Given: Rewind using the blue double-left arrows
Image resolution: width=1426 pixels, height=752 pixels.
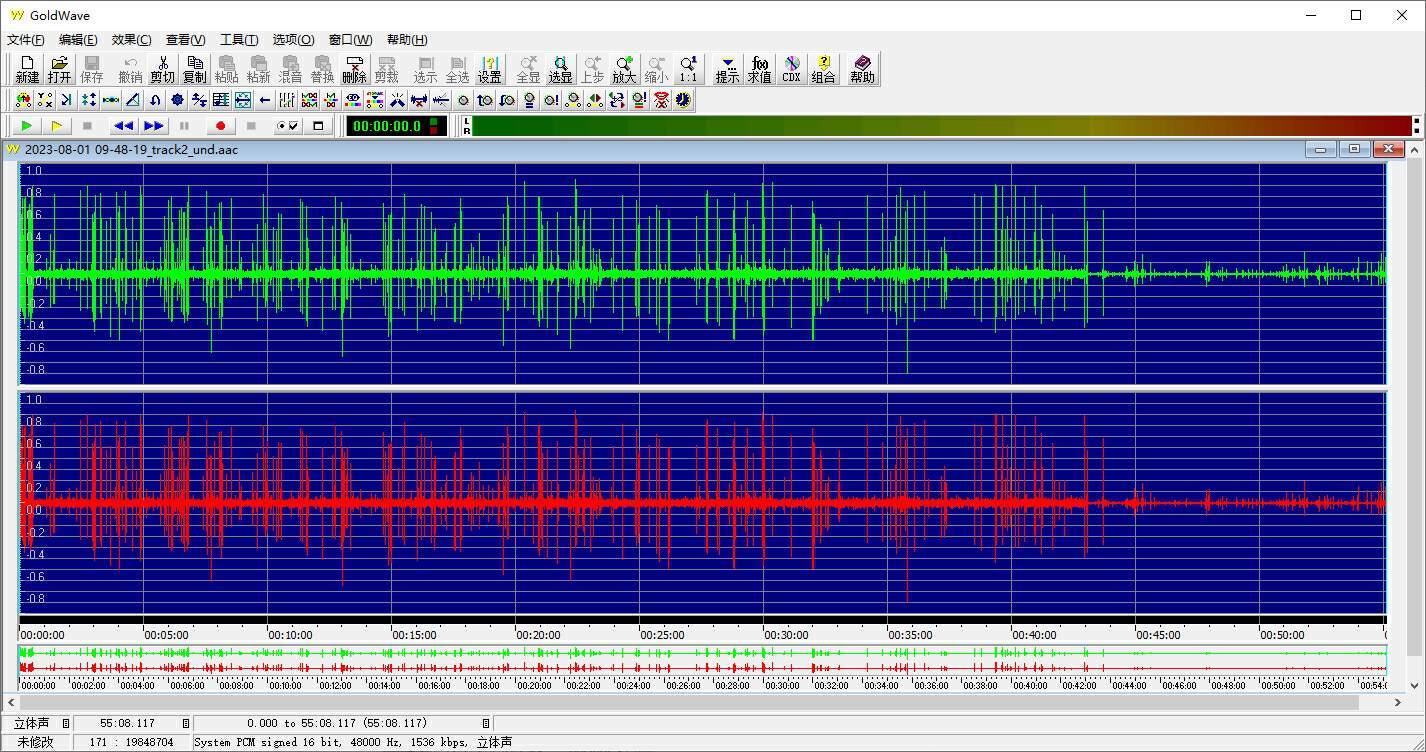Looking at the screenshot, I should pyautogui.click(x=123, y=126).
